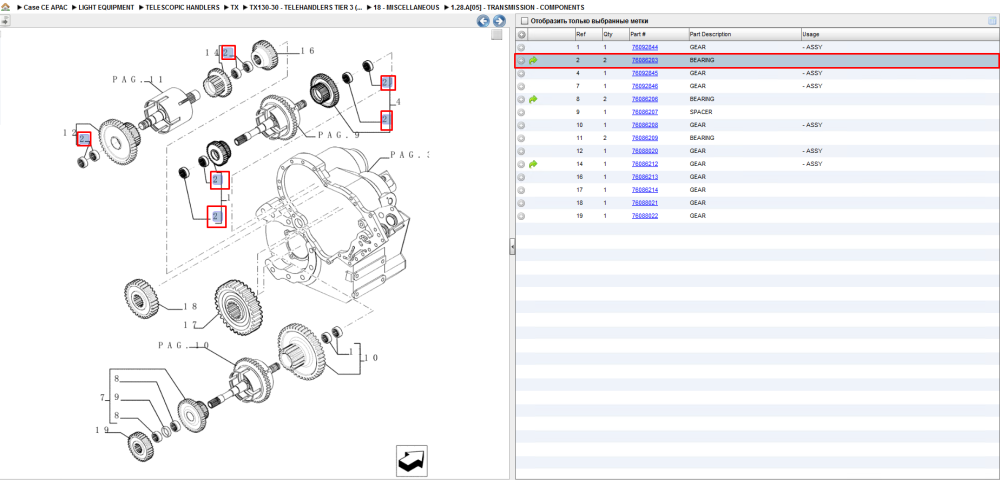Screen dimensions: 1000x480
Task: Click the PAG.10 reference on the diagram
Action: click(184, 345)
